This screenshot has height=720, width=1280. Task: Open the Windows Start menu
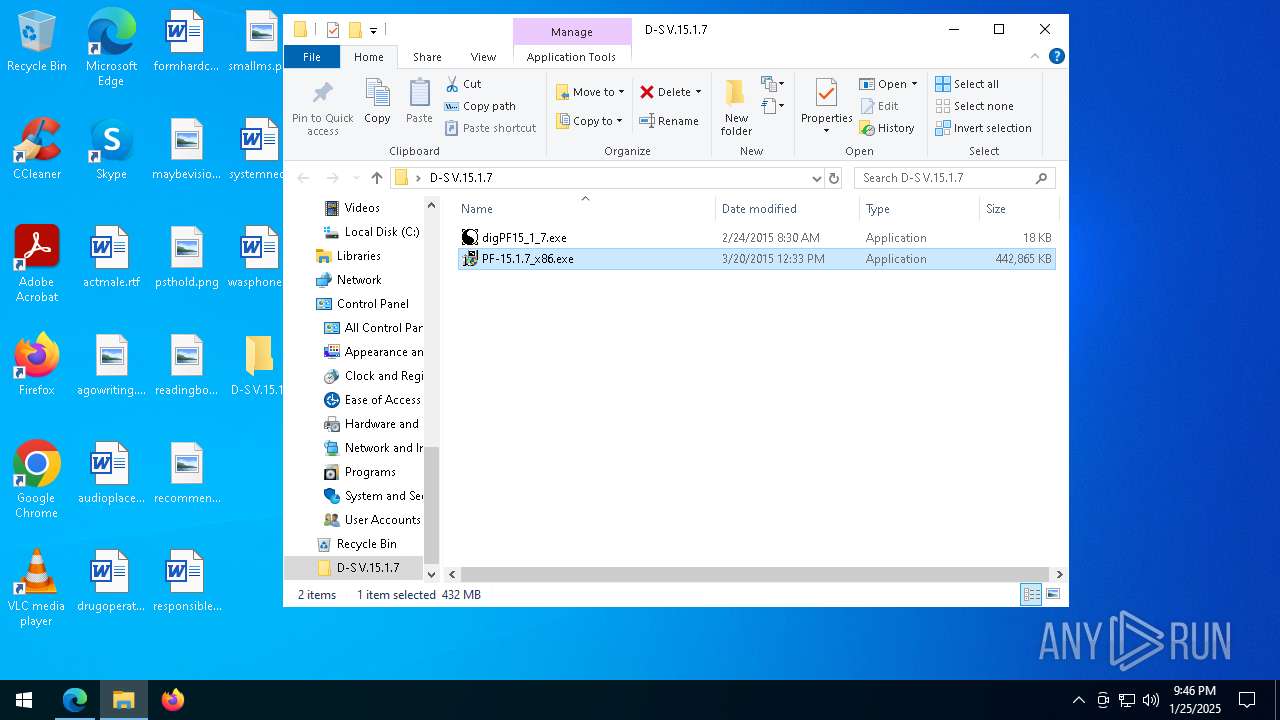24,700
